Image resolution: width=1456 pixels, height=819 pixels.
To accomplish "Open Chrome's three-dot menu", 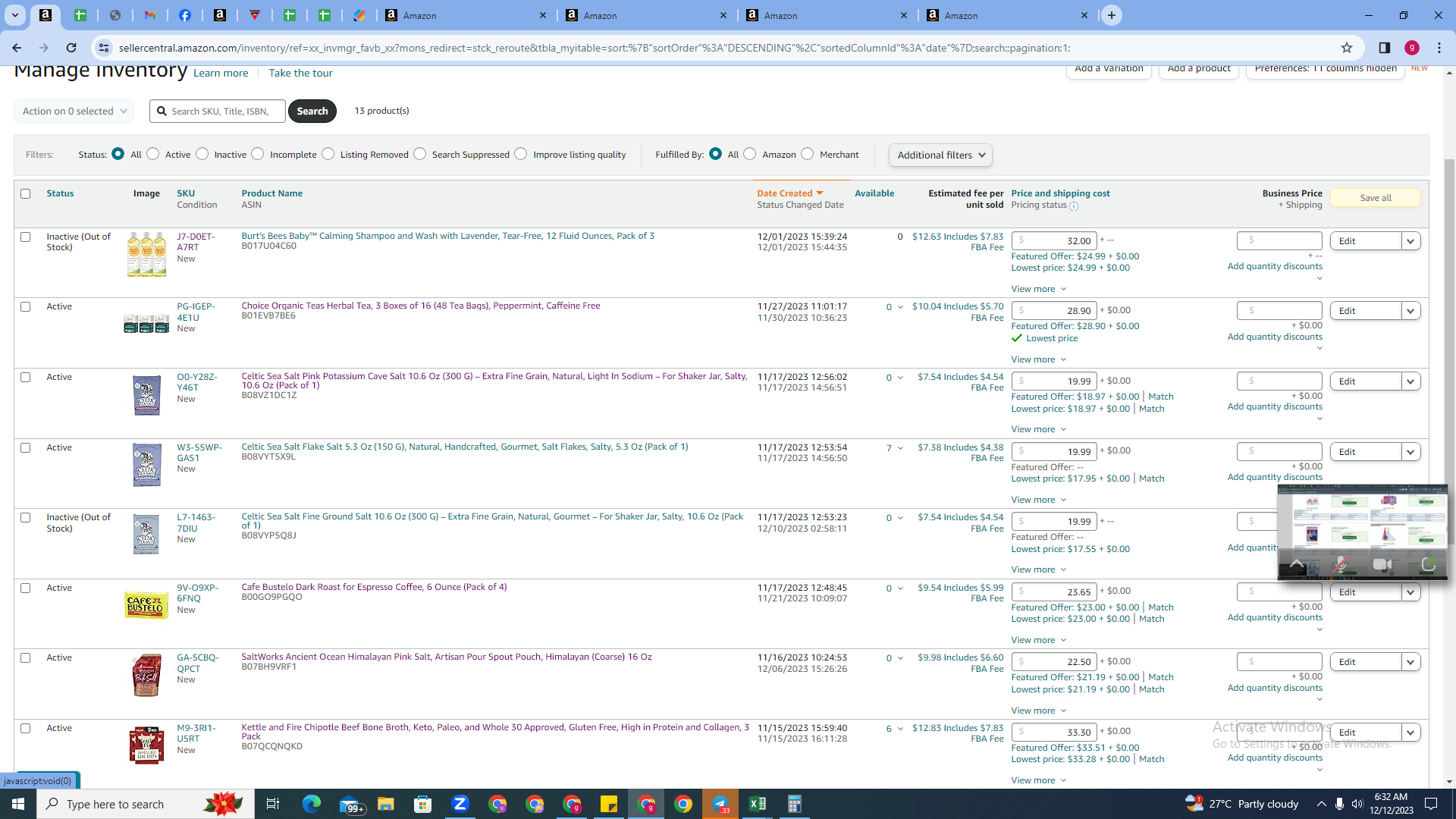I will [x=1439, y=48].
